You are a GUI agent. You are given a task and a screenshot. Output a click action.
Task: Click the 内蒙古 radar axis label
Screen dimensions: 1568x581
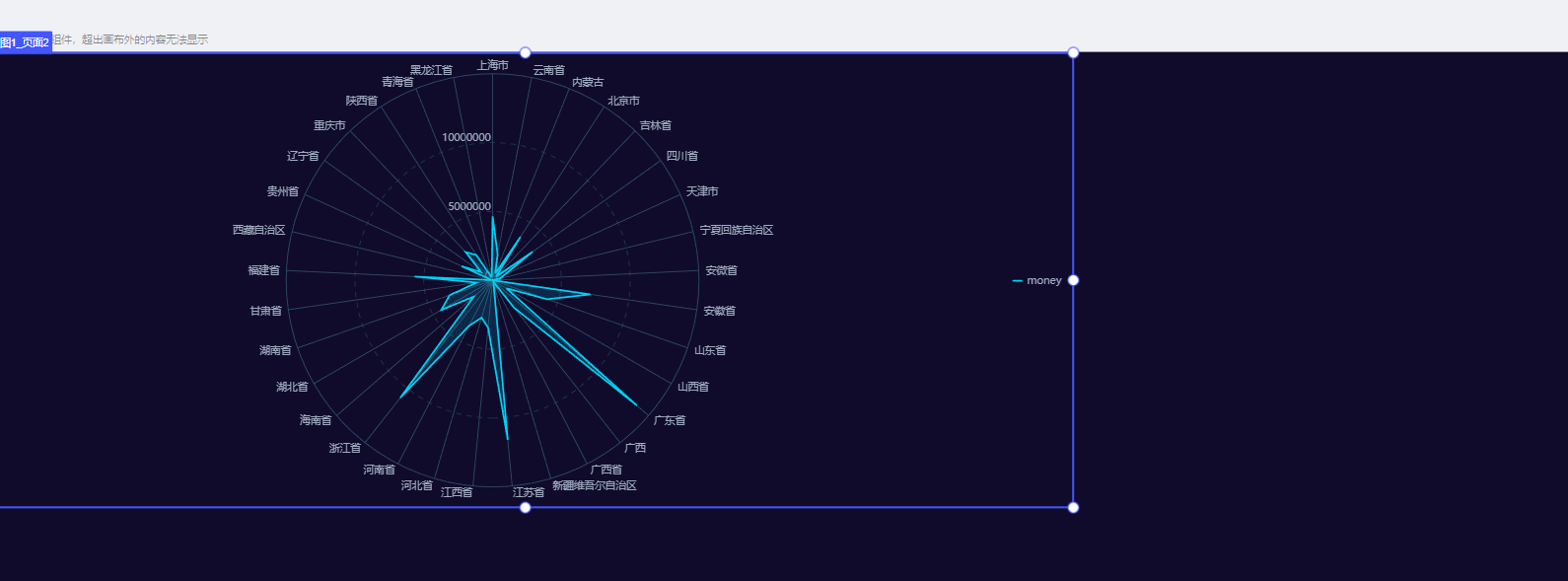click(589, 82)
